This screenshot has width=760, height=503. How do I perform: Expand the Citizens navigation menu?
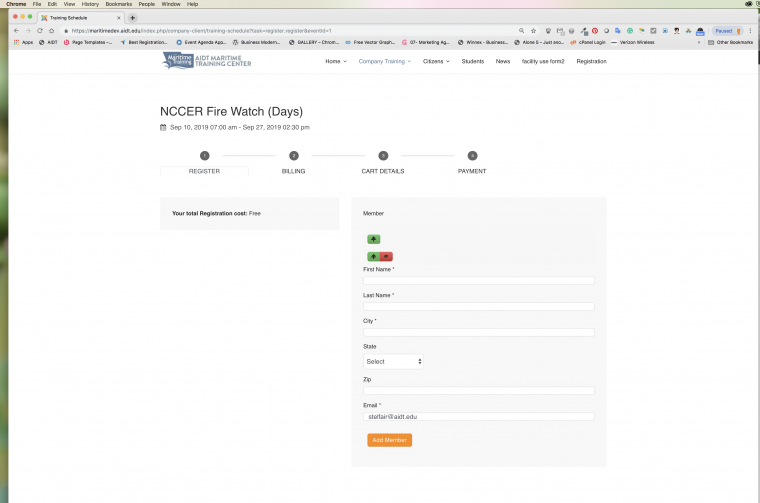pyautogui.click(x=436, y=62)
